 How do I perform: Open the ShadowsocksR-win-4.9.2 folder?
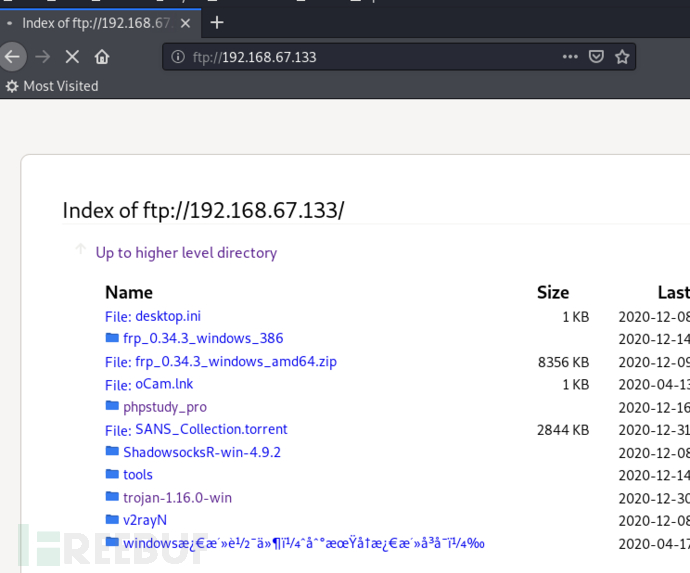coord(202,452)
